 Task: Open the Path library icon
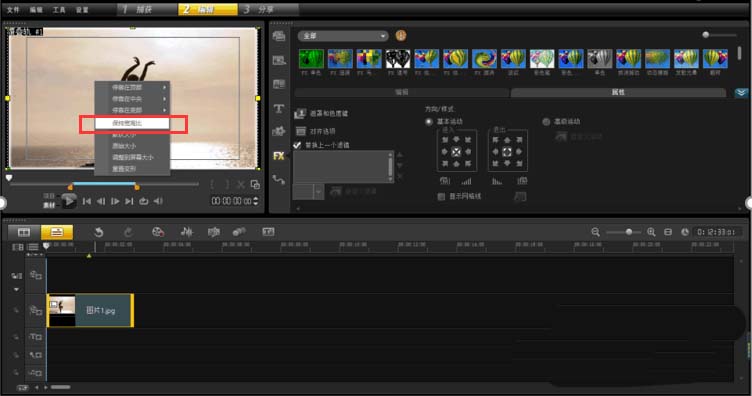[x=279, y=180]
